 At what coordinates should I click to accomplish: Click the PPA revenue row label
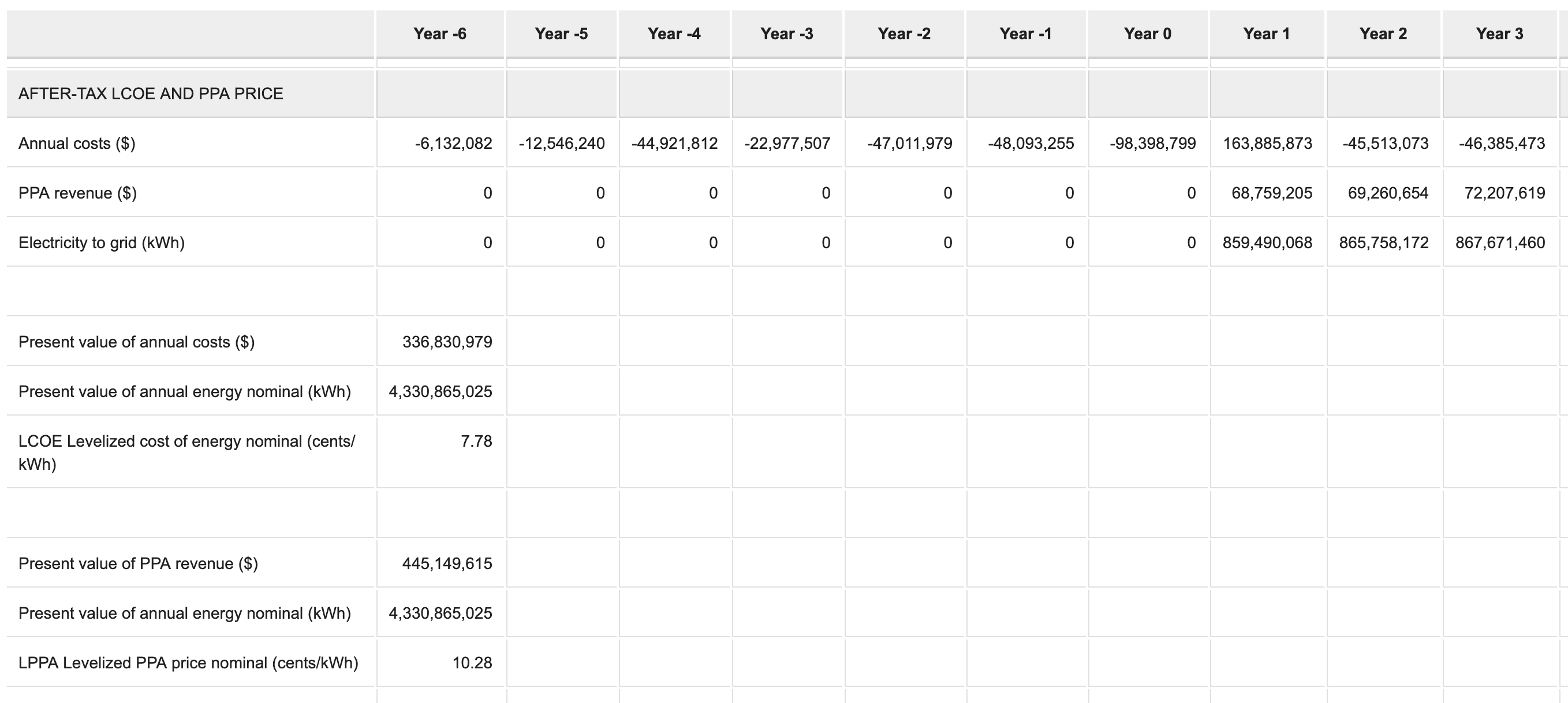coord(77,193)
